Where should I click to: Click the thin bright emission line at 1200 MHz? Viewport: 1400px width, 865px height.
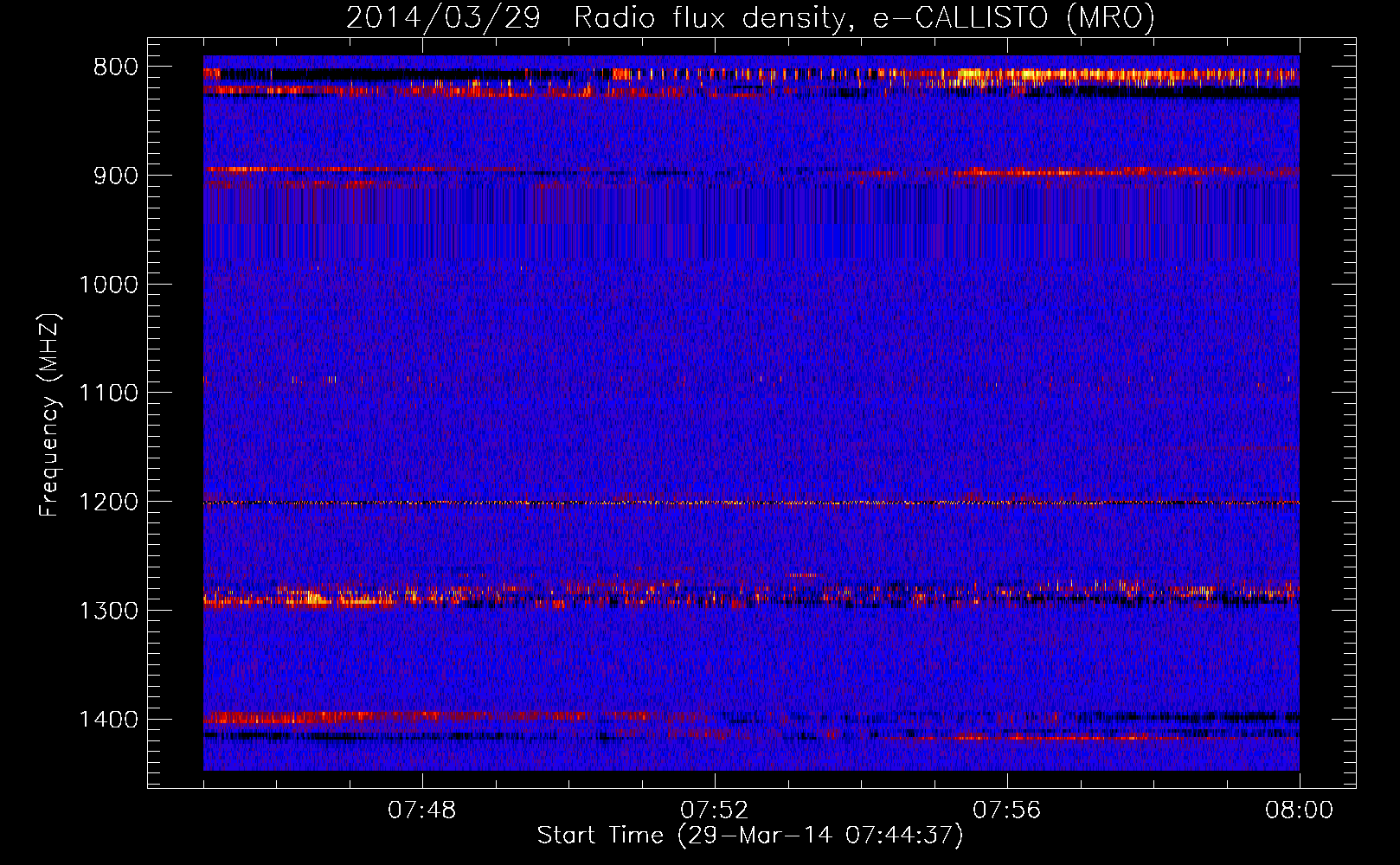(751, 503)
